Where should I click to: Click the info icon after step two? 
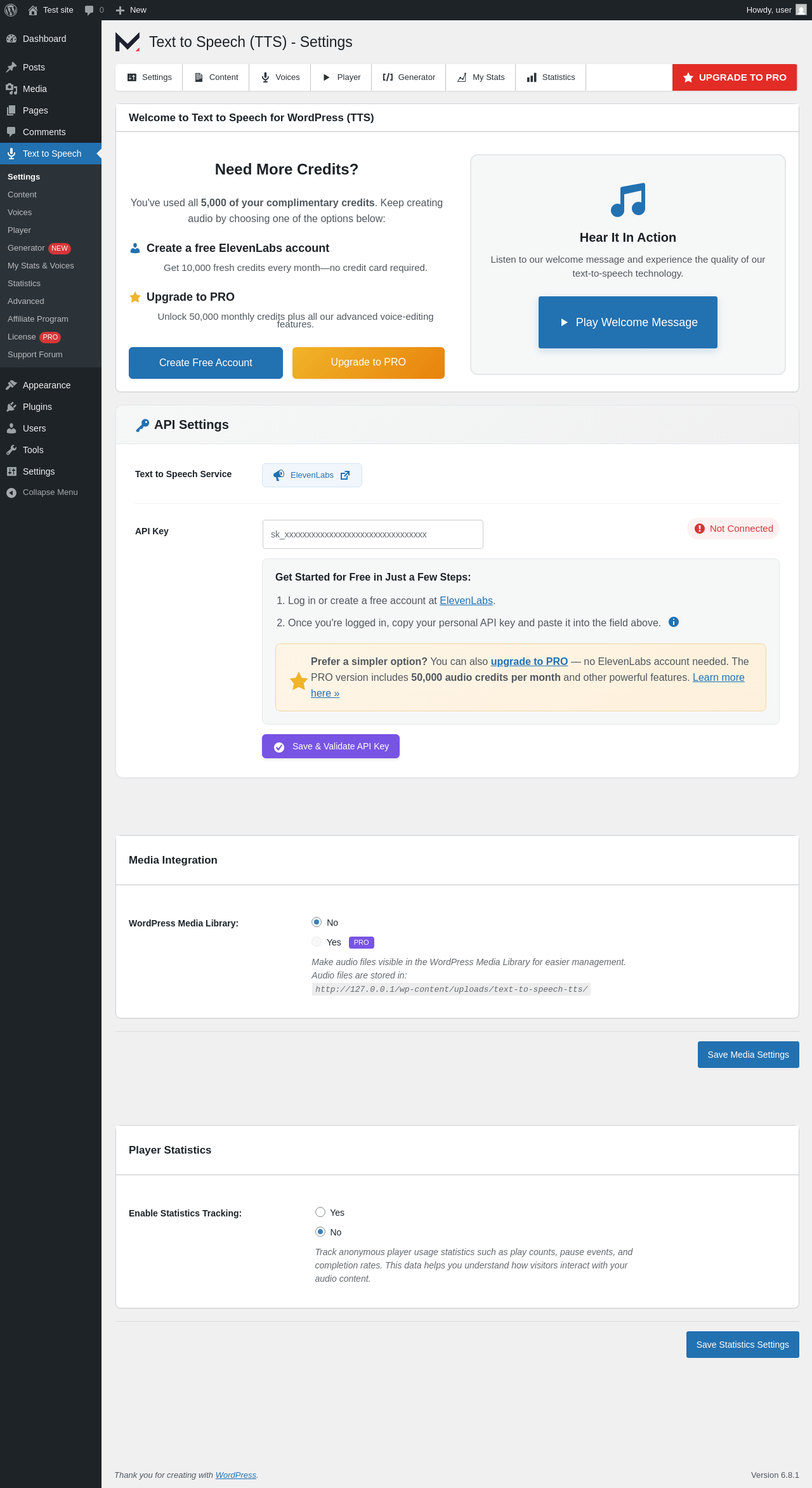pos(674,622)
